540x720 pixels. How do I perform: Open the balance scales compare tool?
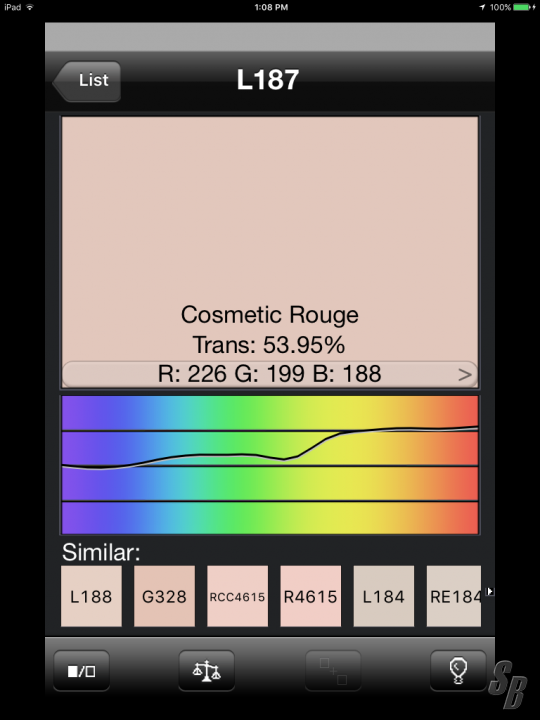207,671
